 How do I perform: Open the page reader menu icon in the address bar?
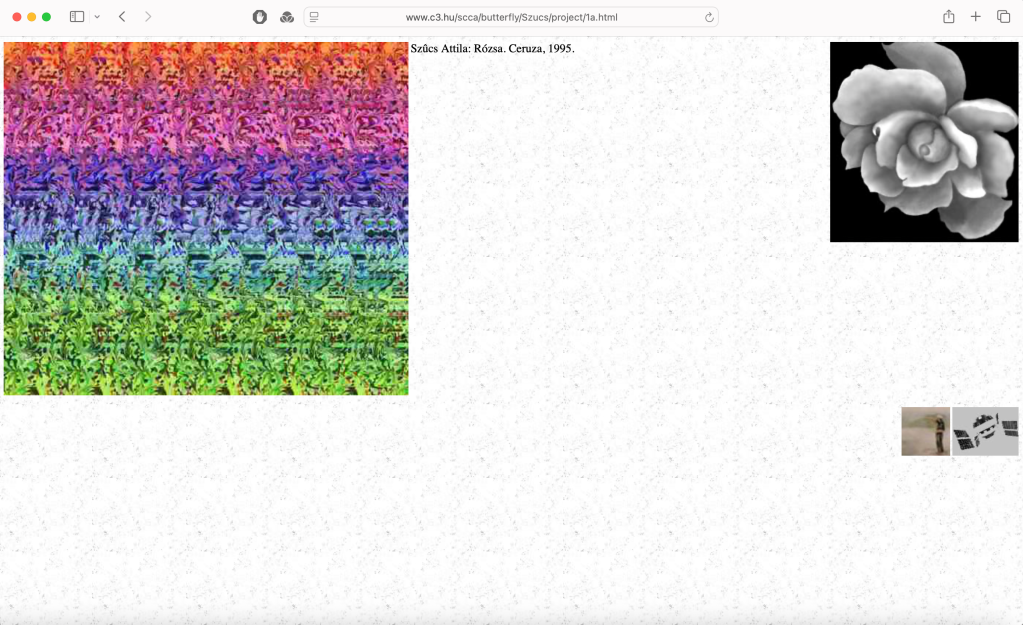click(314, 17)
